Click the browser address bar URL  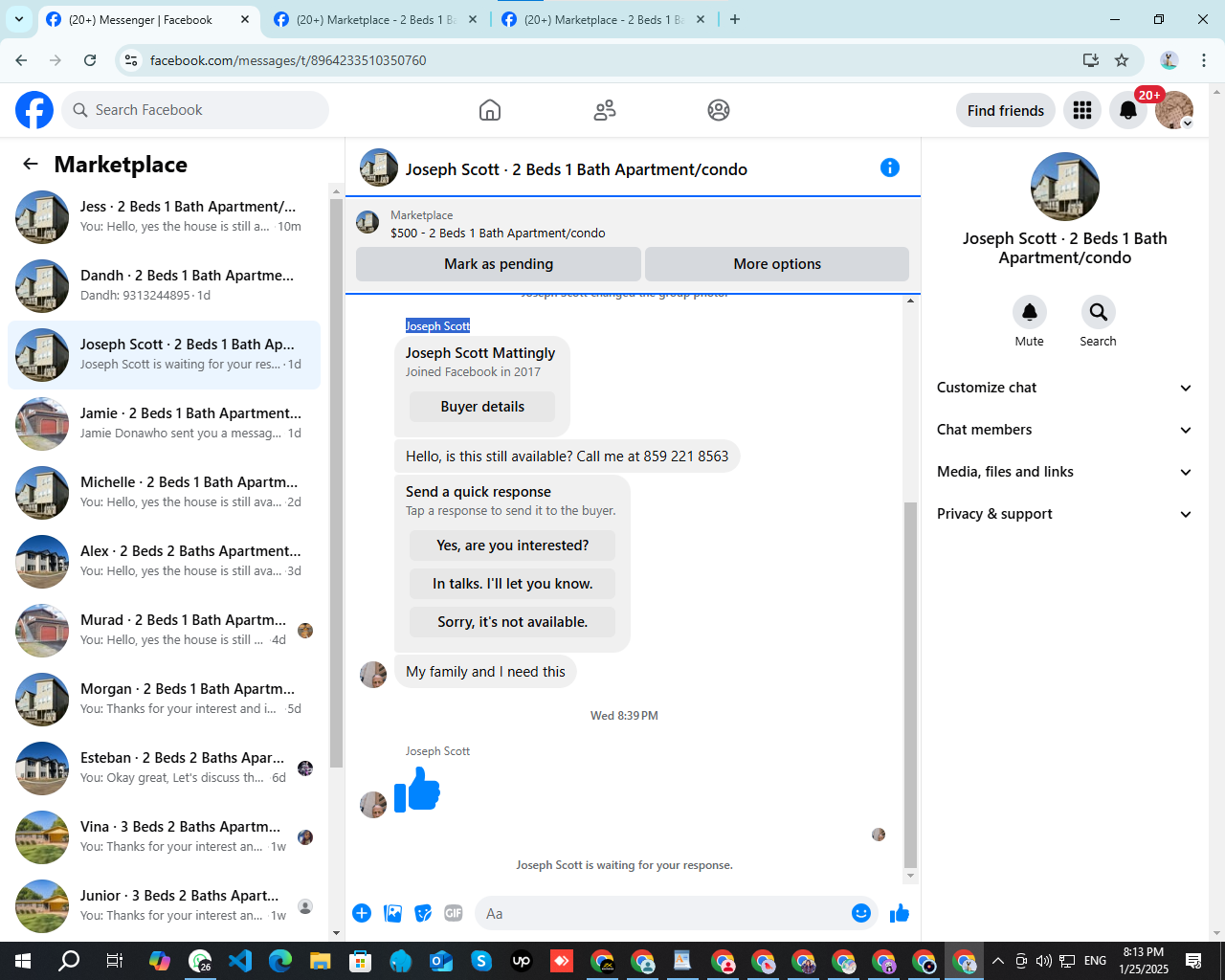tap(288, 60)
